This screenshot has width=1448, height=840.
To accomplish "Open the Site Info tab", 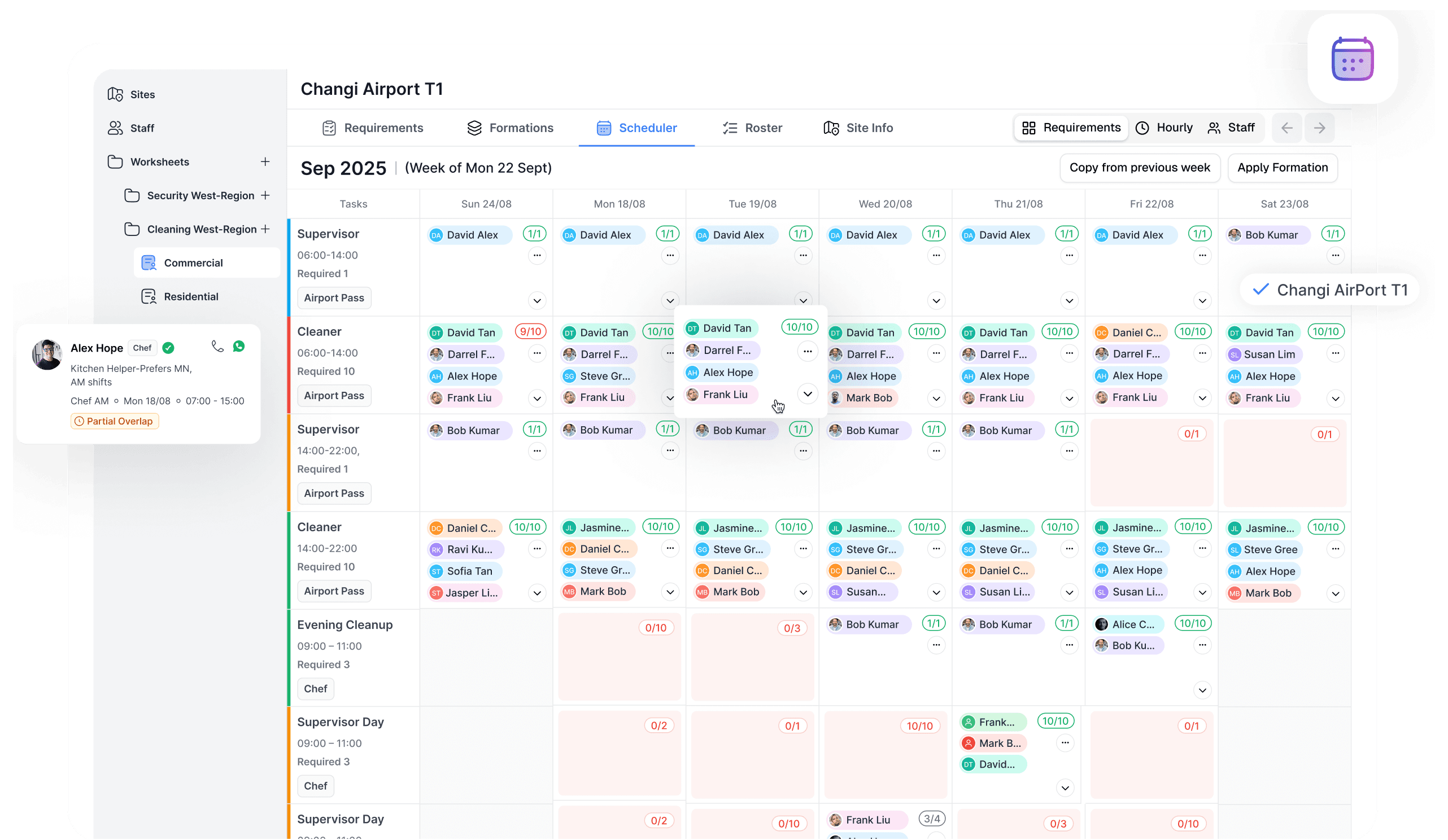I will pyautogui.click(x=858, y=128).
